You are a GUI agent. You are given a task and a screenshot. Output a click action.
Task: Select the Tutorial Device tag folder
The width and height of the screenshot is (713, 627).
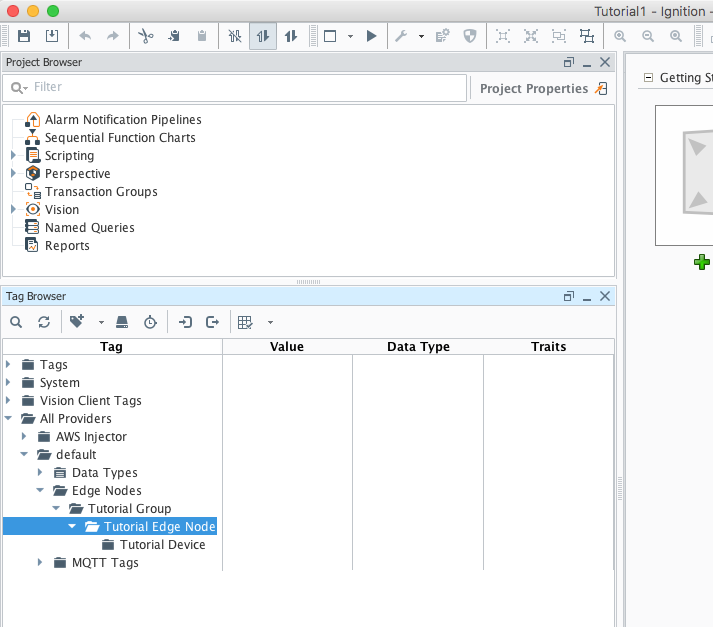pos(162,545)
